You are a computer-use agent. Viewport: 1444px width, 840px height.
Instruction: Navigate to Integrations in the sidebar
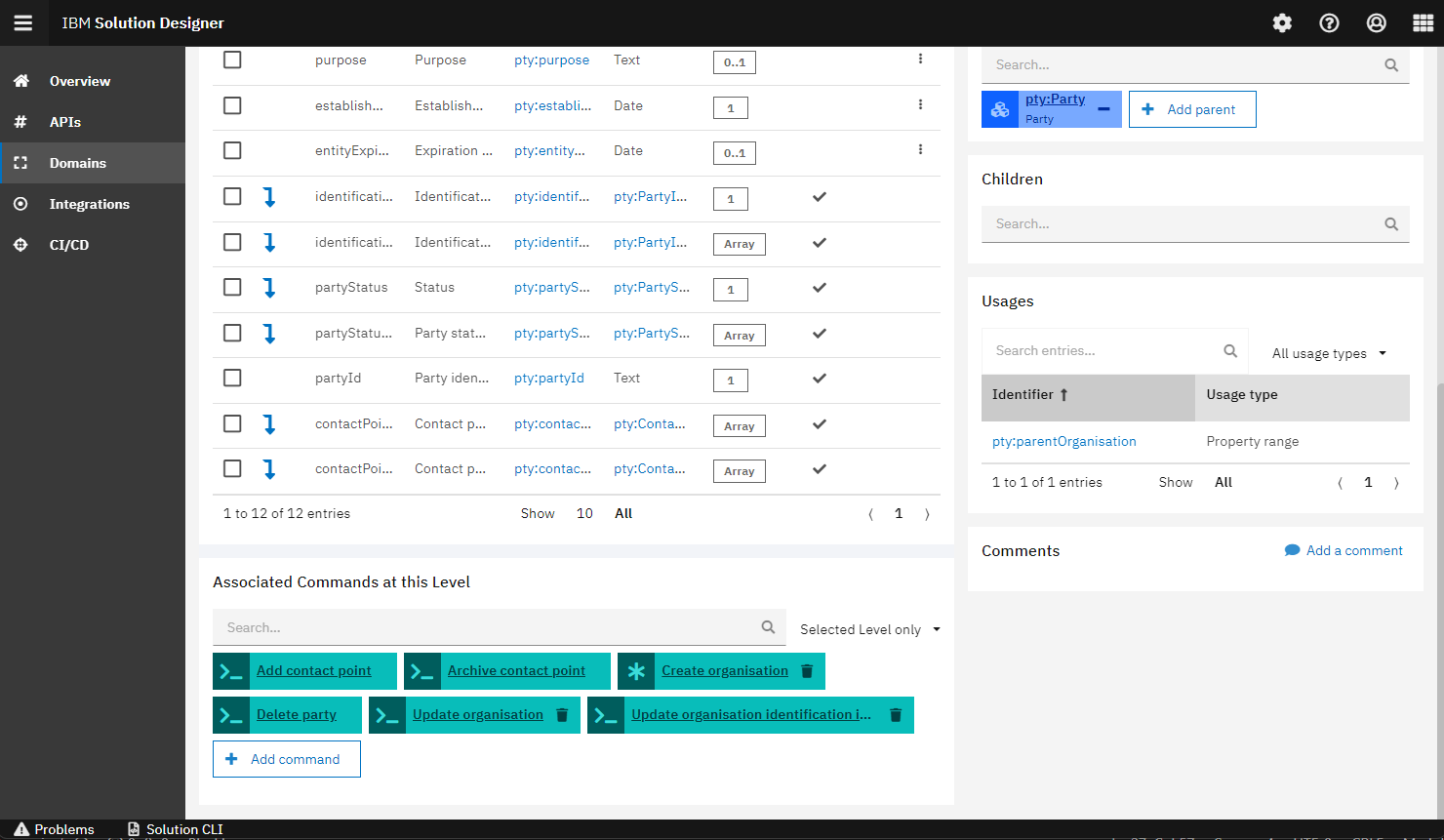89,204
